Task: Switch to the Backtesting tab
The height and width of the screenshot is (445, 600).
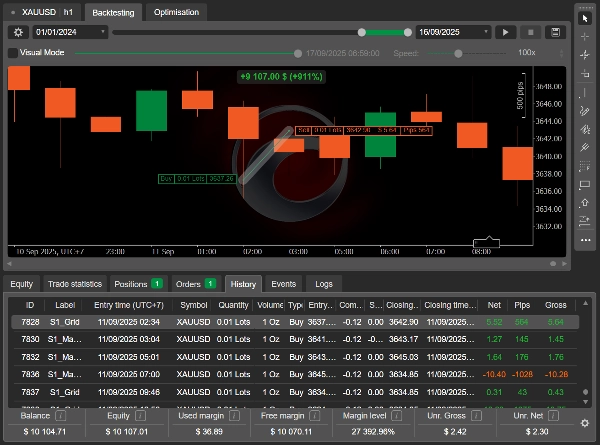Action: point(113,13)
